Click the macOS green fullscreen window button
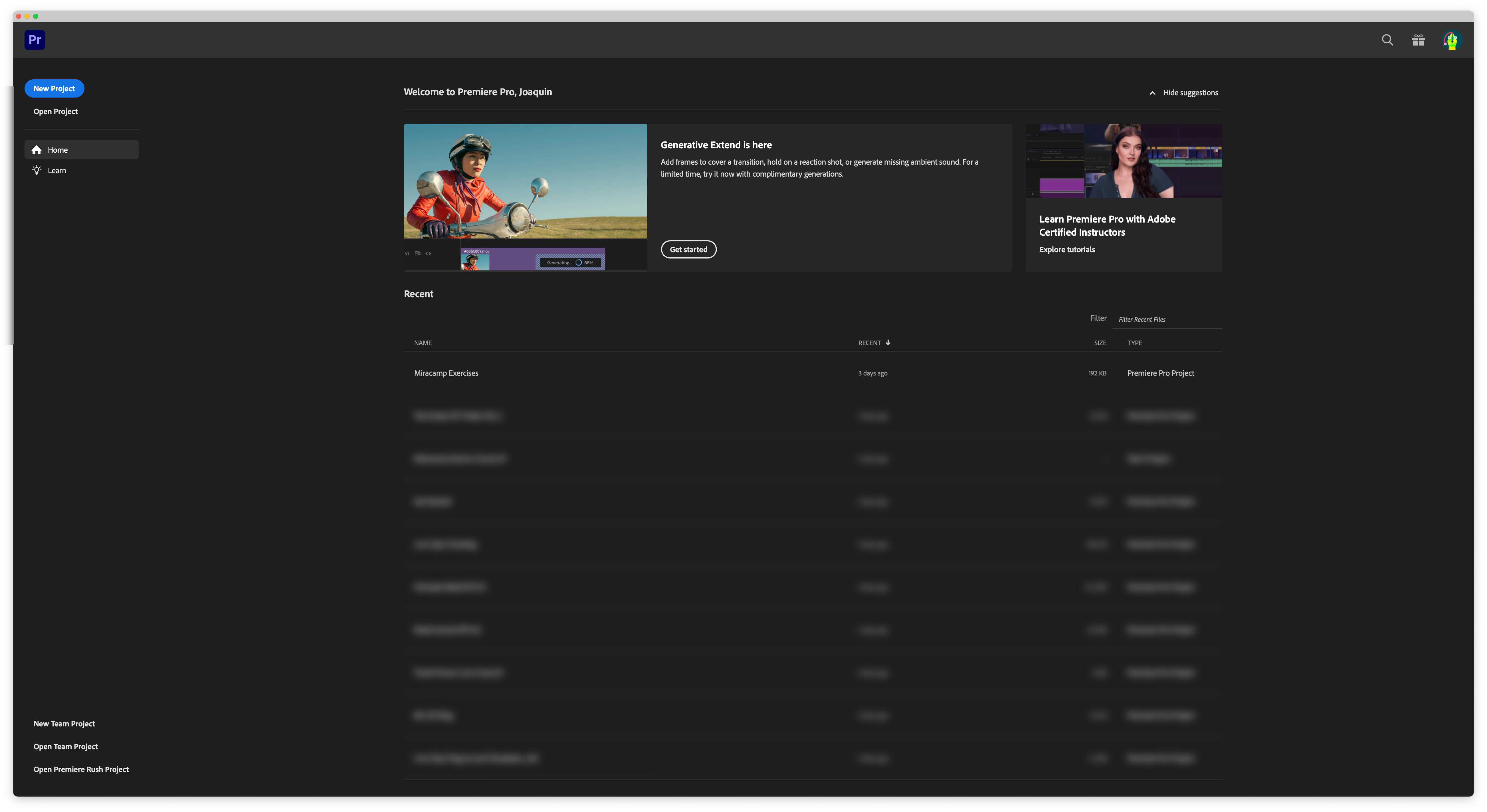 click(36, 16)
